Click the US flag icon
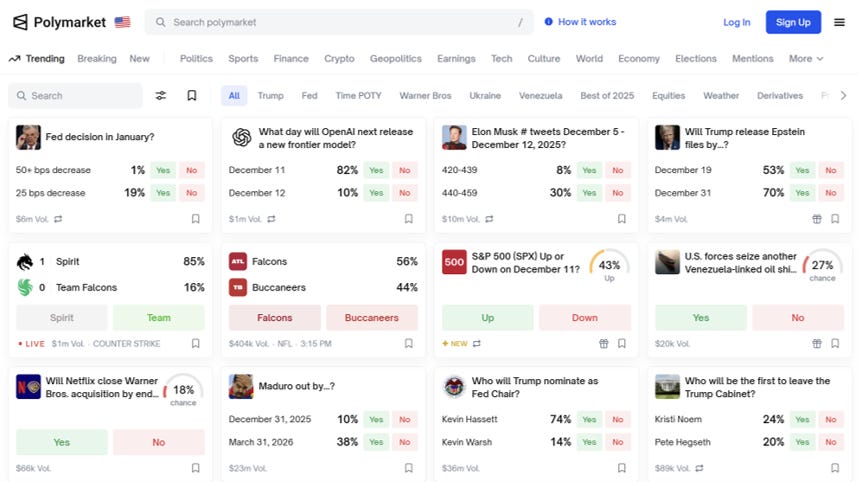The width and height of the screenshot is (858, 482). coord(123,22)
